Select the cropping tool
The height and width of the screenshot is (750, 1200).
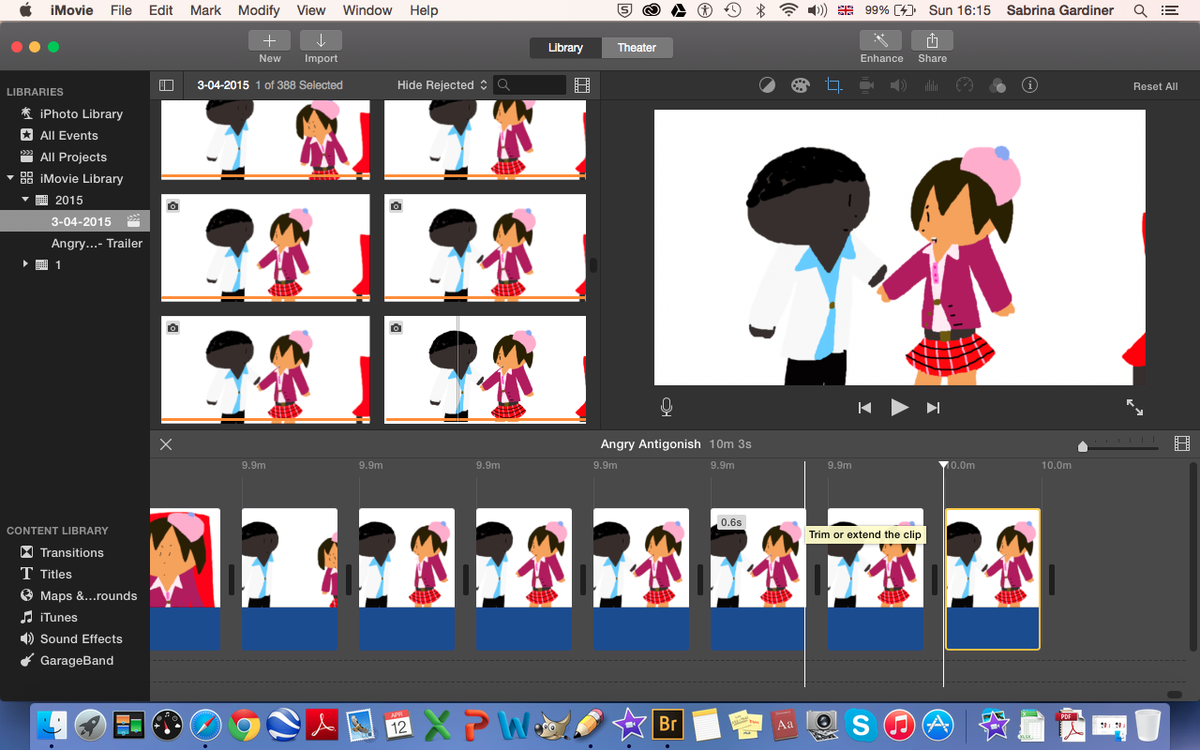coord(833,86)
